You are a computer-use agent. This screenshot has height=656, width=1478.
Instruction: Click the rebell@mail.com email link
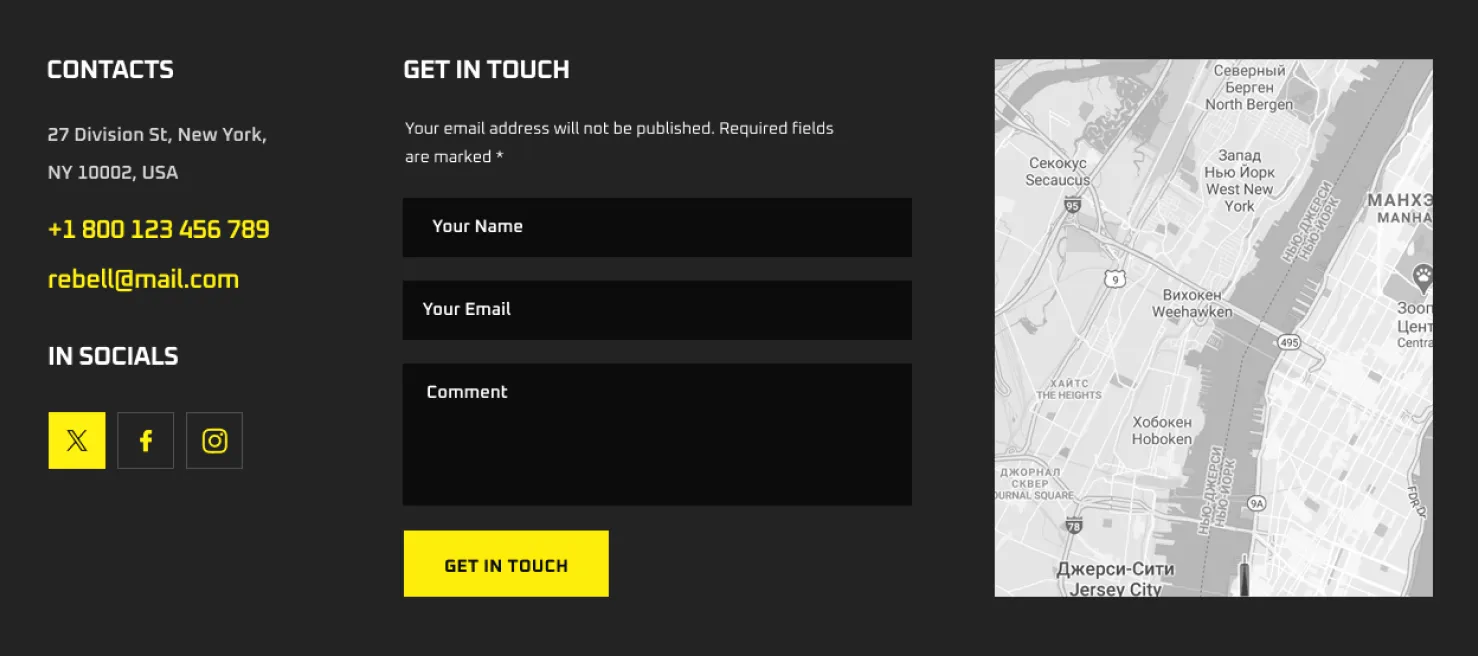coord(143,279)
